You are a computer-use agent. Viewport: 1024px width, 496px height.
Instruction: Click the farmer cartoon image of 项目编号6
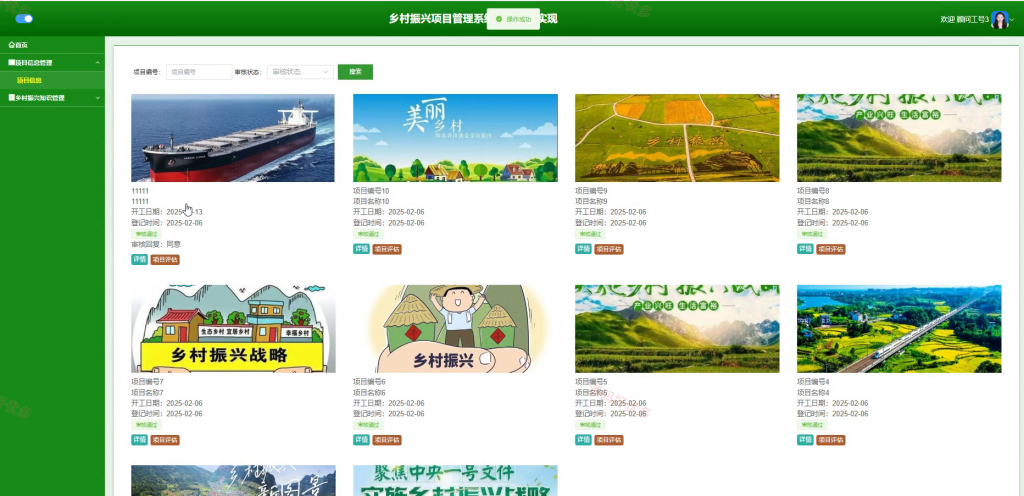[455, 329]
